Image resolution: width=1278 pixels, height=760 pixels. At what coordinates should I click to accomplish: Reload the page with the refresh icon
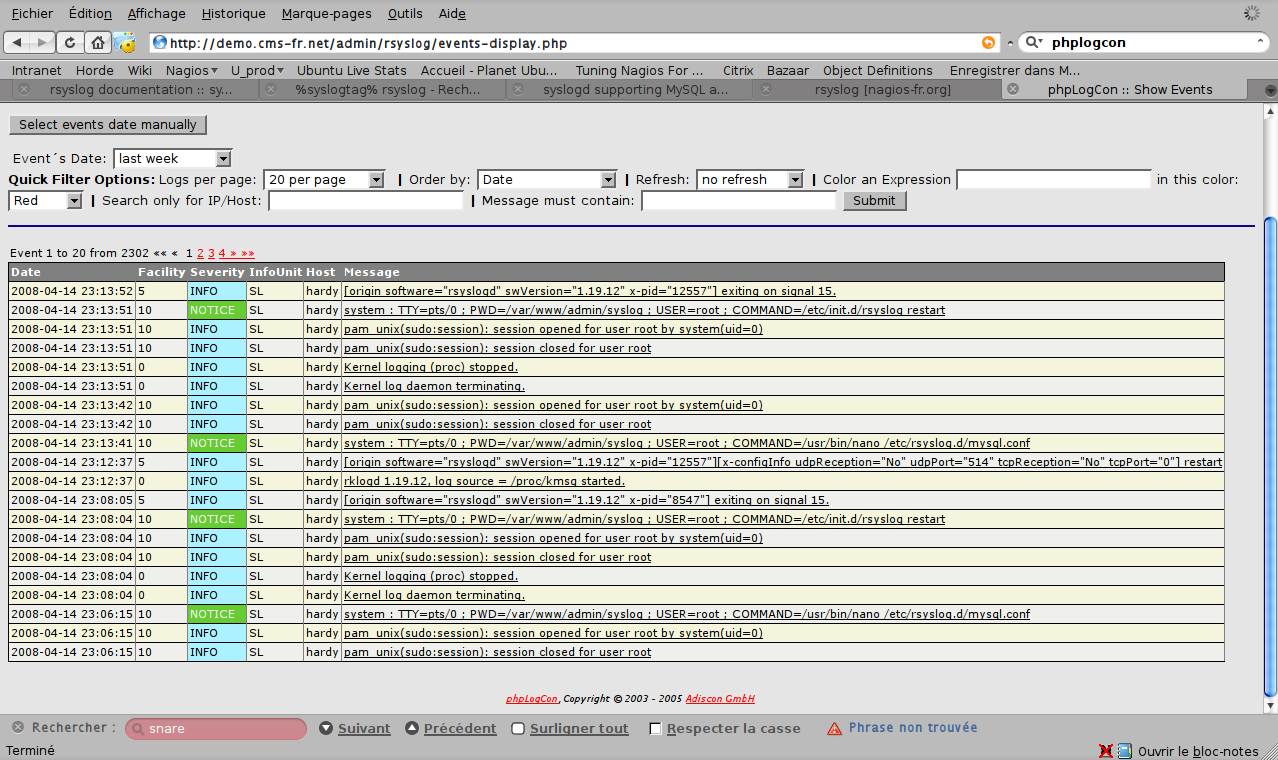pos(70,42)
